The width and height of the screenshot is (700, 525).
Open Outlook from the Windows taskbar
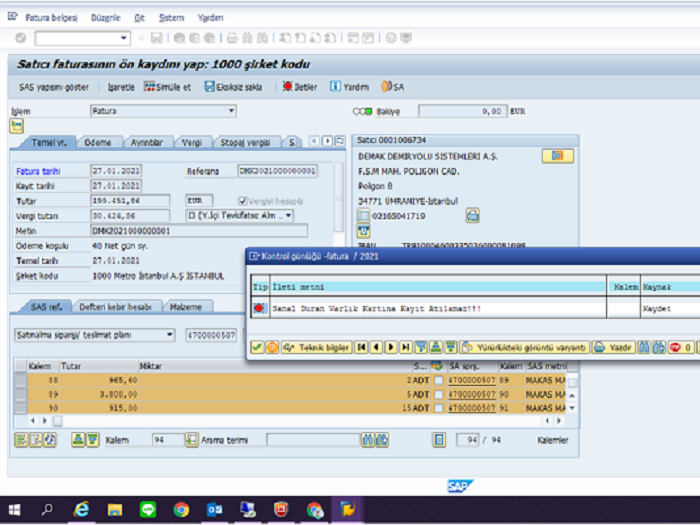(214, 509)
